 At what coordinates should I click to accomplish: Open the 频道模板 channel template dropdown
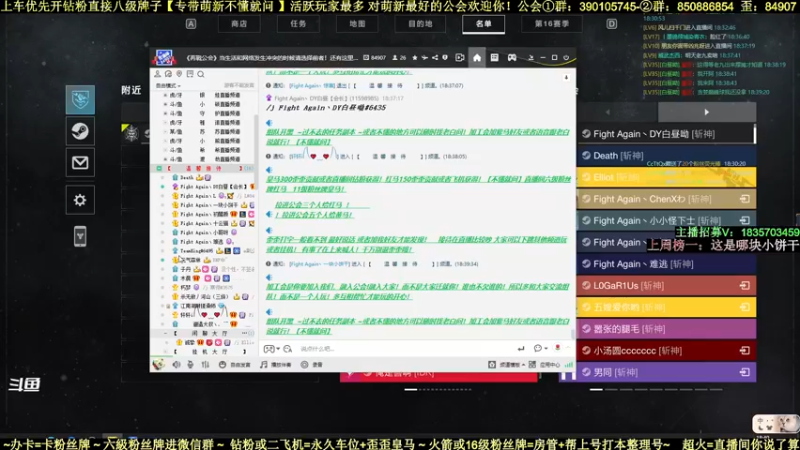(x=507, y=365)
